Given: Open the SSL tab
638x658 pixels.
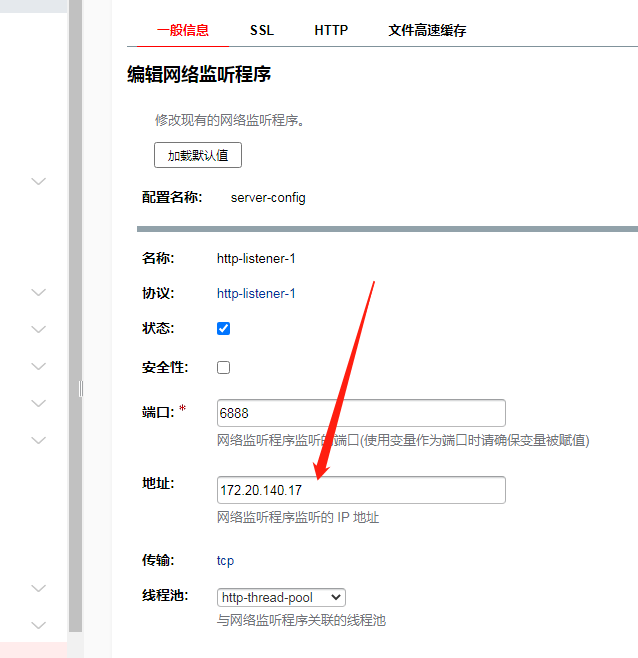Looking at the screenshot, I should pos(261,30).
